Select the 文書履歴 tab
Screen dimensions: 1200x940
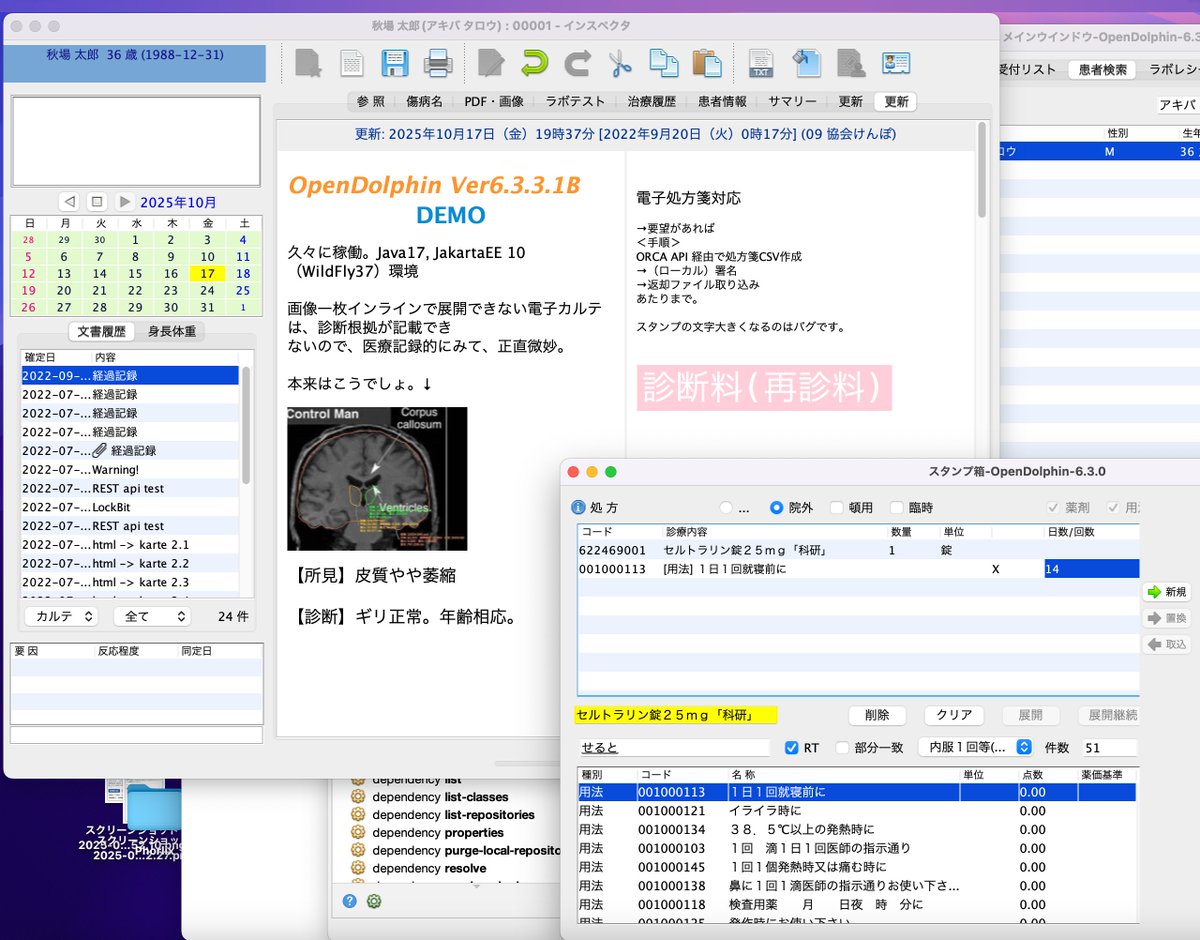point(102,331)
